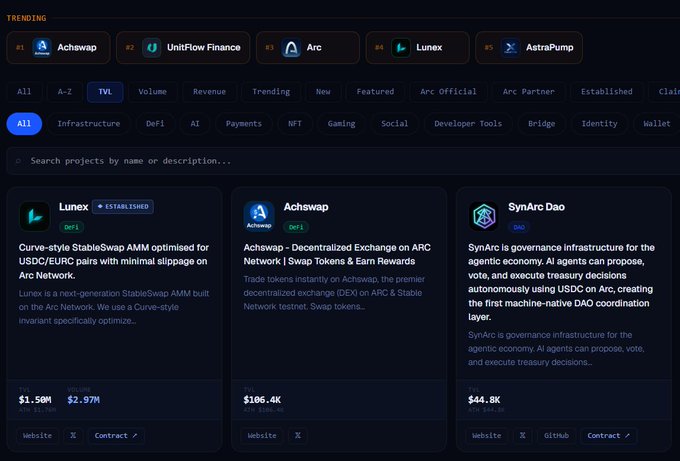
Task: Sort projects by Trending
Action: [271, 92]
